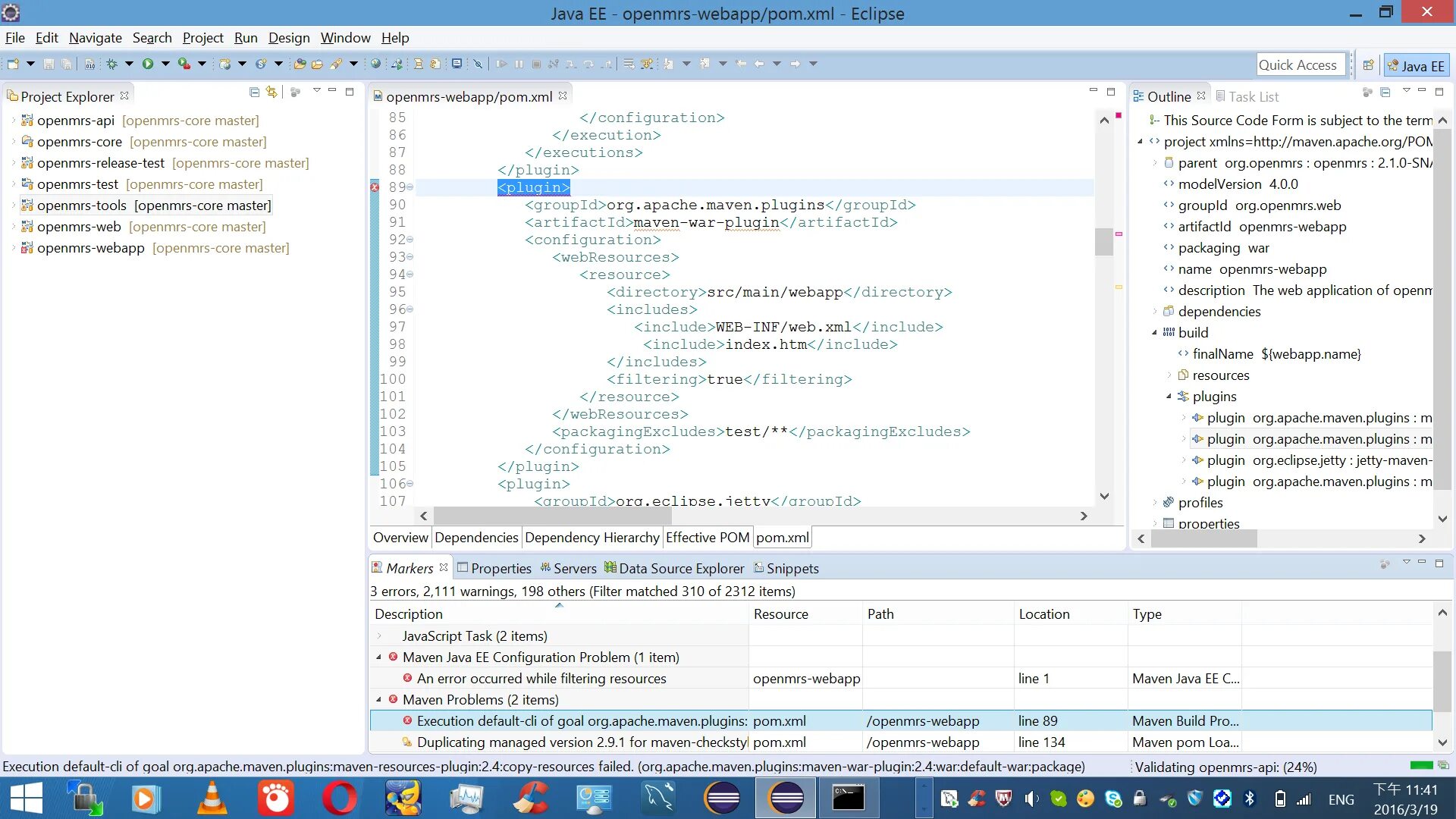Open the VLC media player taskbar icon

pyautogui.click(x=212, y=798)
